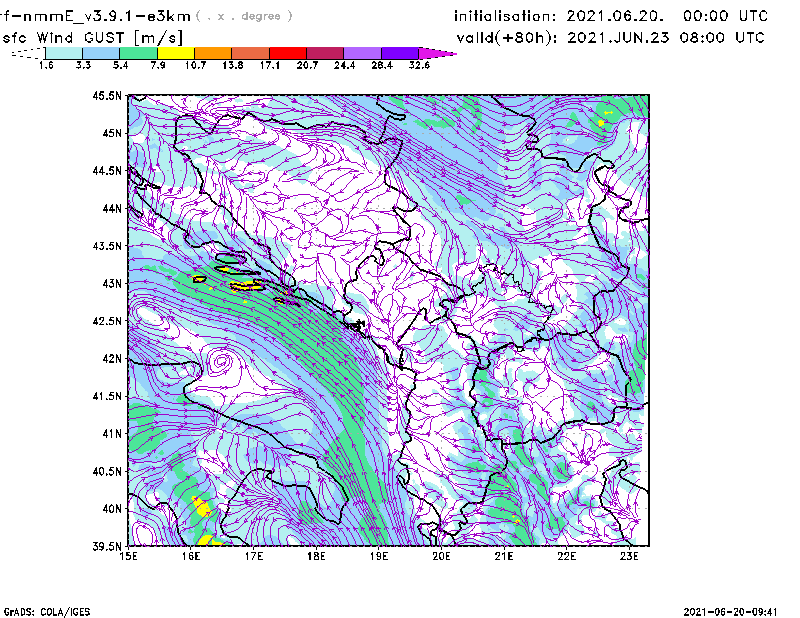800x618 pixels.
Task: Click the spiral vortex center near 42N 16.5E
Action: [x=221, y=362]
